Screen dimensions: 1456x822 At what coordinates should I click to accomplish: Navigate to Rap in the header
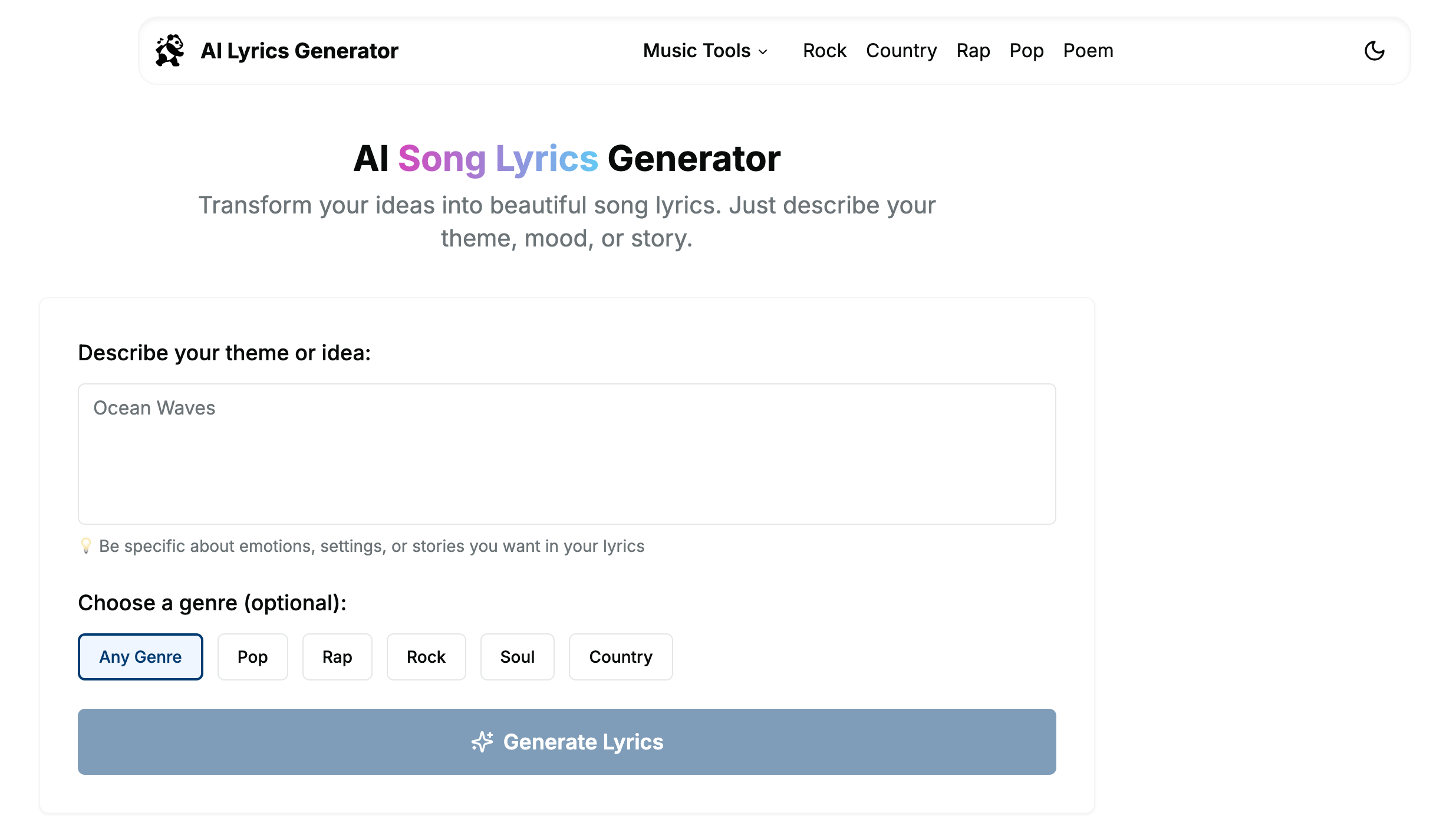coord(973,51)
